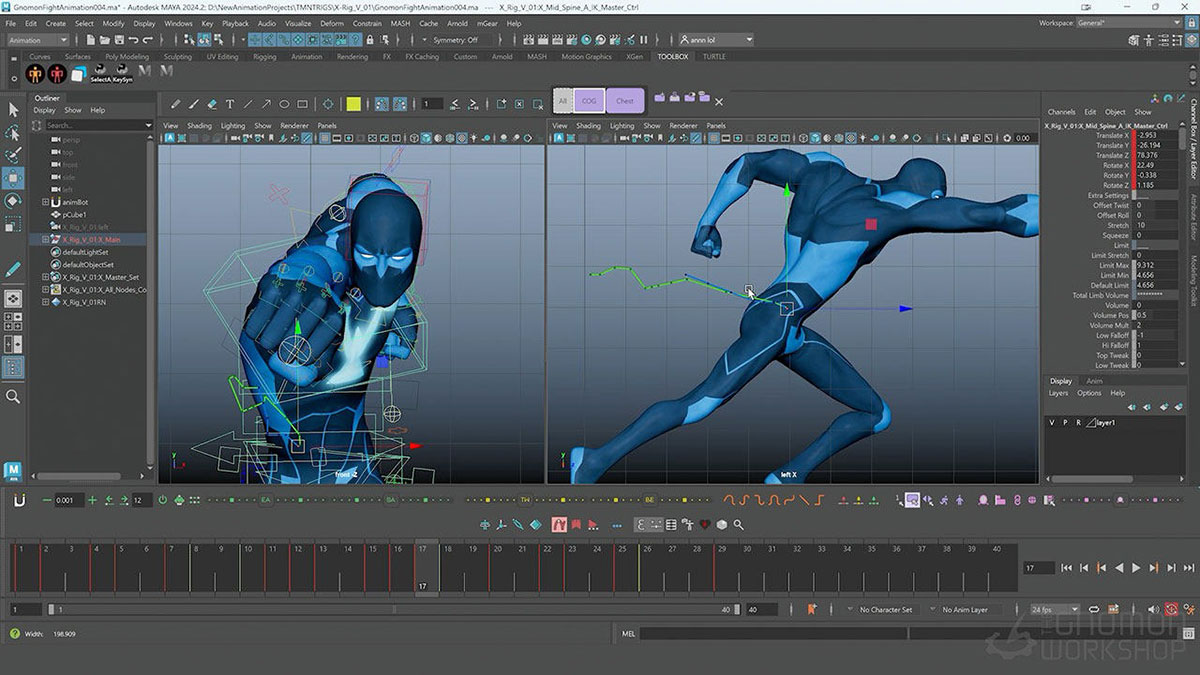Toggle the All selection set button

(563, 100)
